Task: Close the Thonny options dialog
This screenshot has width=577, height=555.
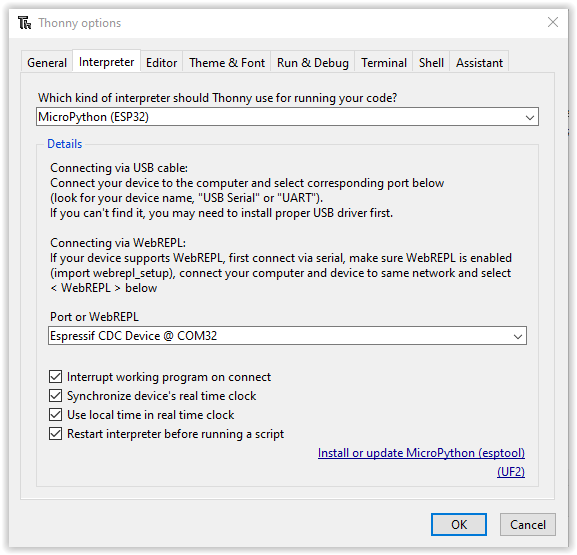Action: (x=553, y=22)
